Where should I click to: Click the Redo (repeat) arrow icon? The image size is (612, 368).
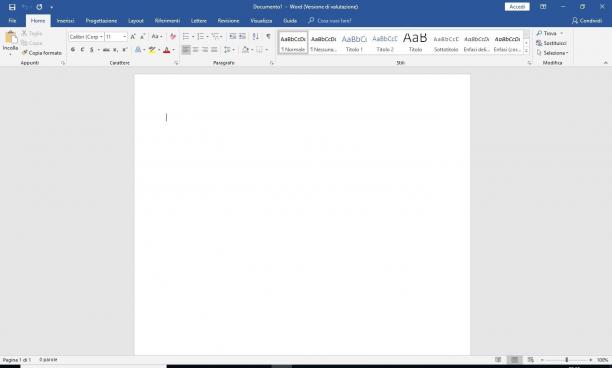tap(39, 7)
